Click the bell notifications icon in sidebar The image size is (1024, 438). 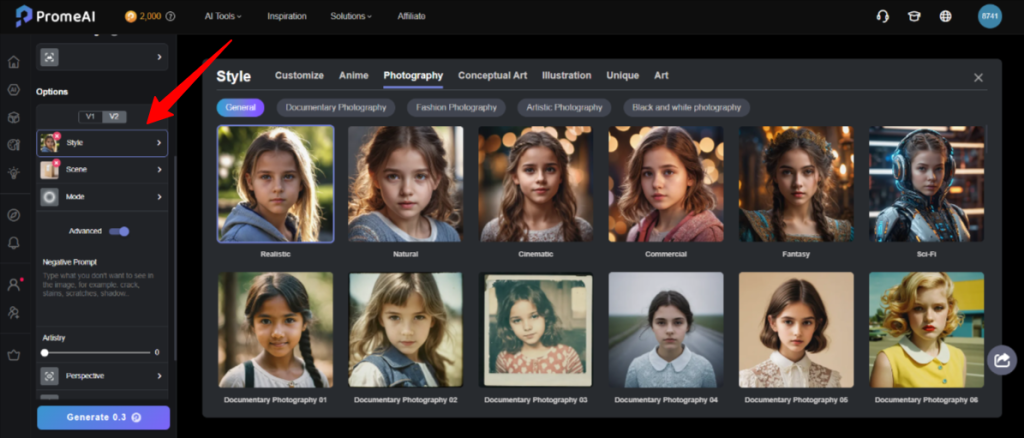tap(14, 242)
